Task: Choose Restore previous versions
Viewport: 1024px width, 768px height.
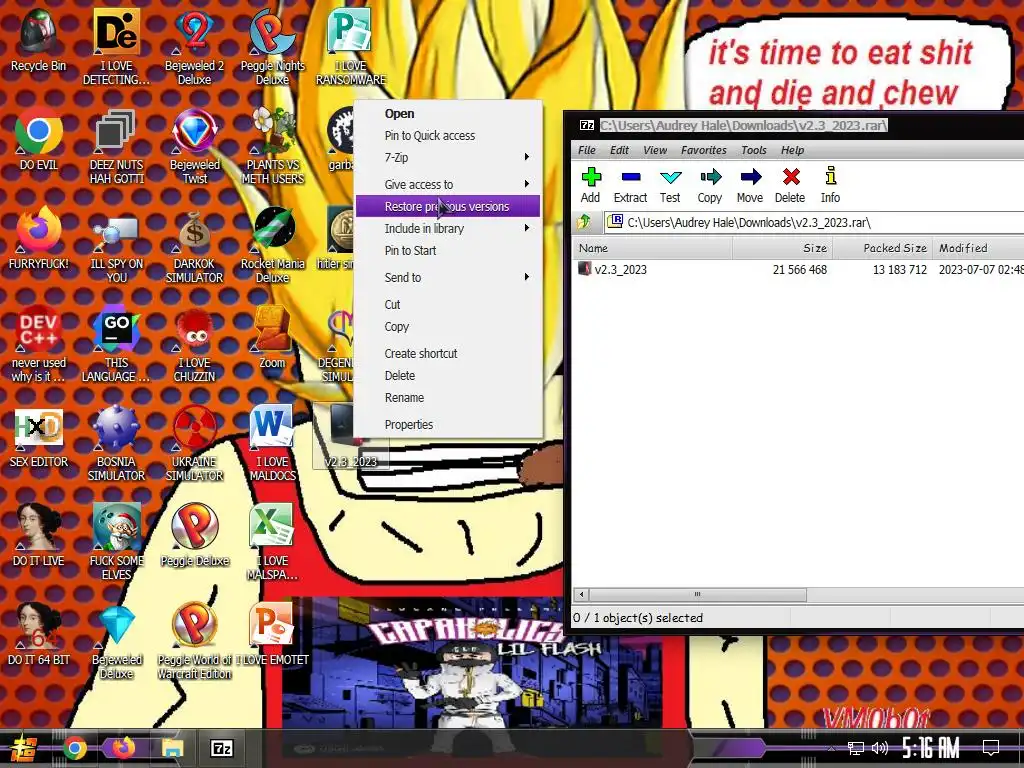Action: tap(448, 206)
